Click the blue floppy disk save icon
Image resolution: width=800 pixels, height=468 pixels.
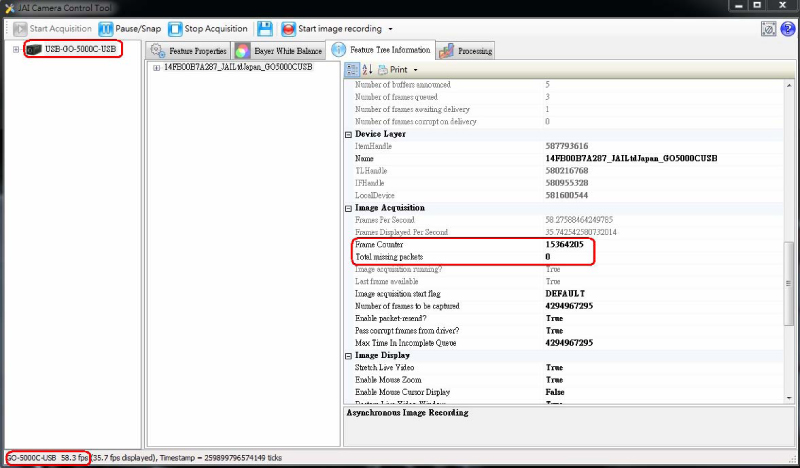265,29
